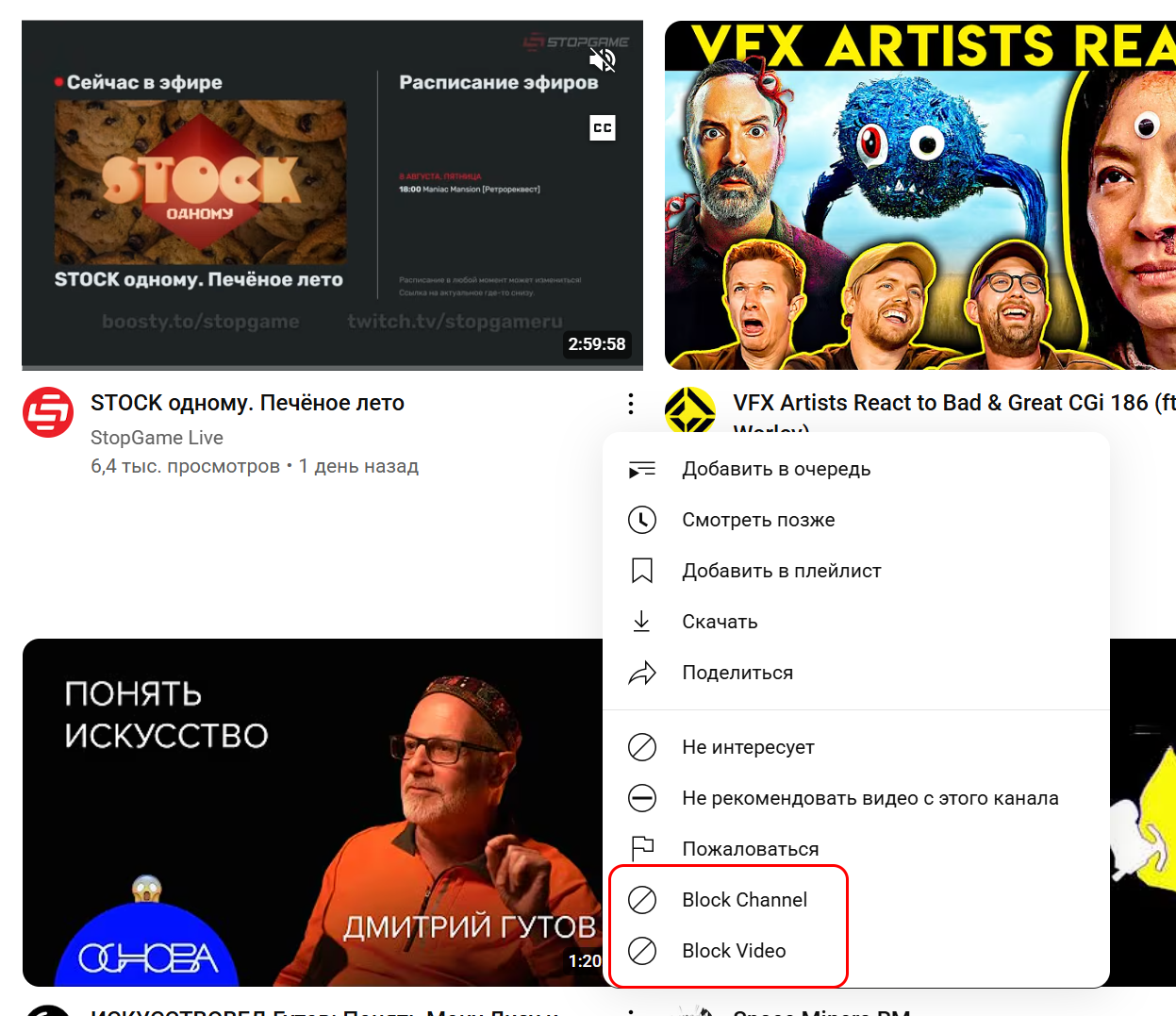Open Corridor Crew channel avatar icon

690,410
